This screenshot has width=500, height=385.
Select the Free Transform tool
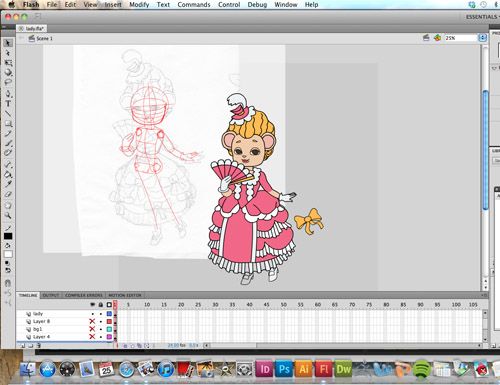click(x=8, y=63)
